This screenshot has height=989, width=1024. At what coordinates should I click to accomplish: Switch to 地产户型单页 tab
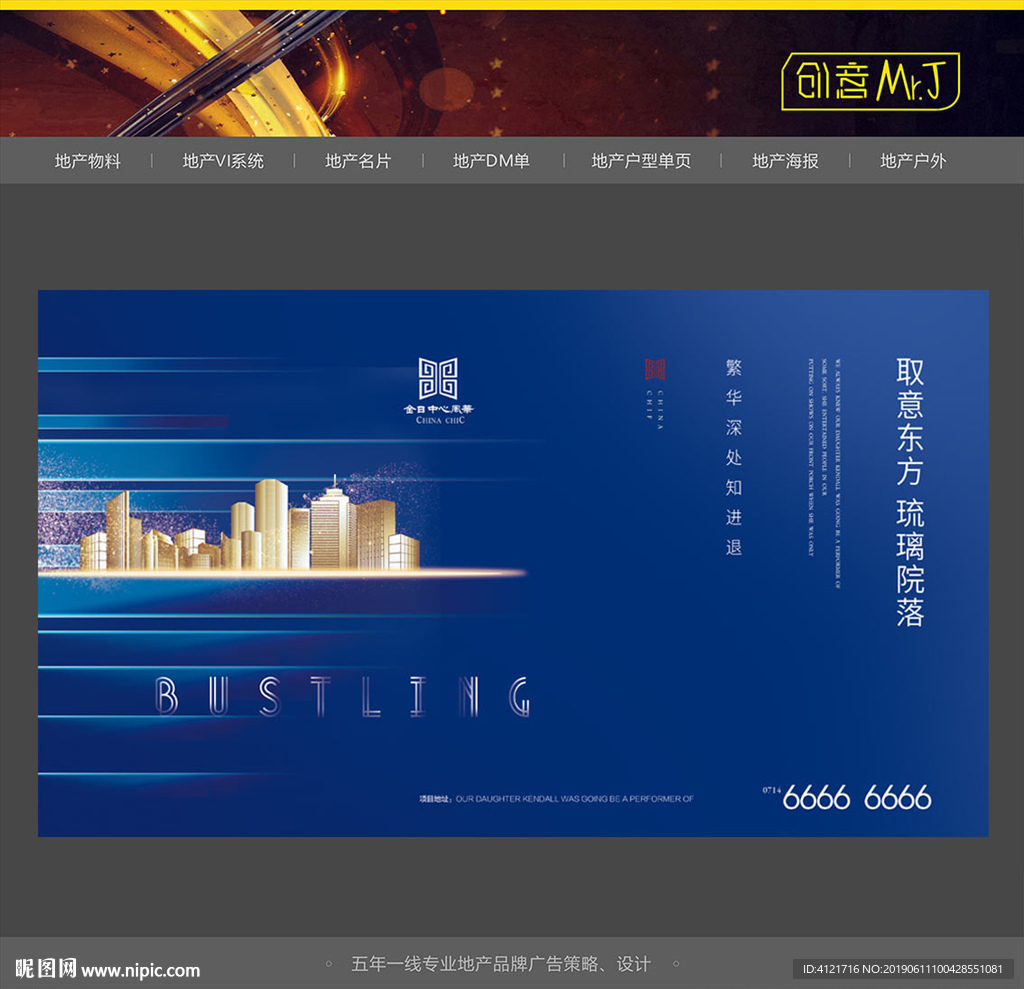coord(641,161)
